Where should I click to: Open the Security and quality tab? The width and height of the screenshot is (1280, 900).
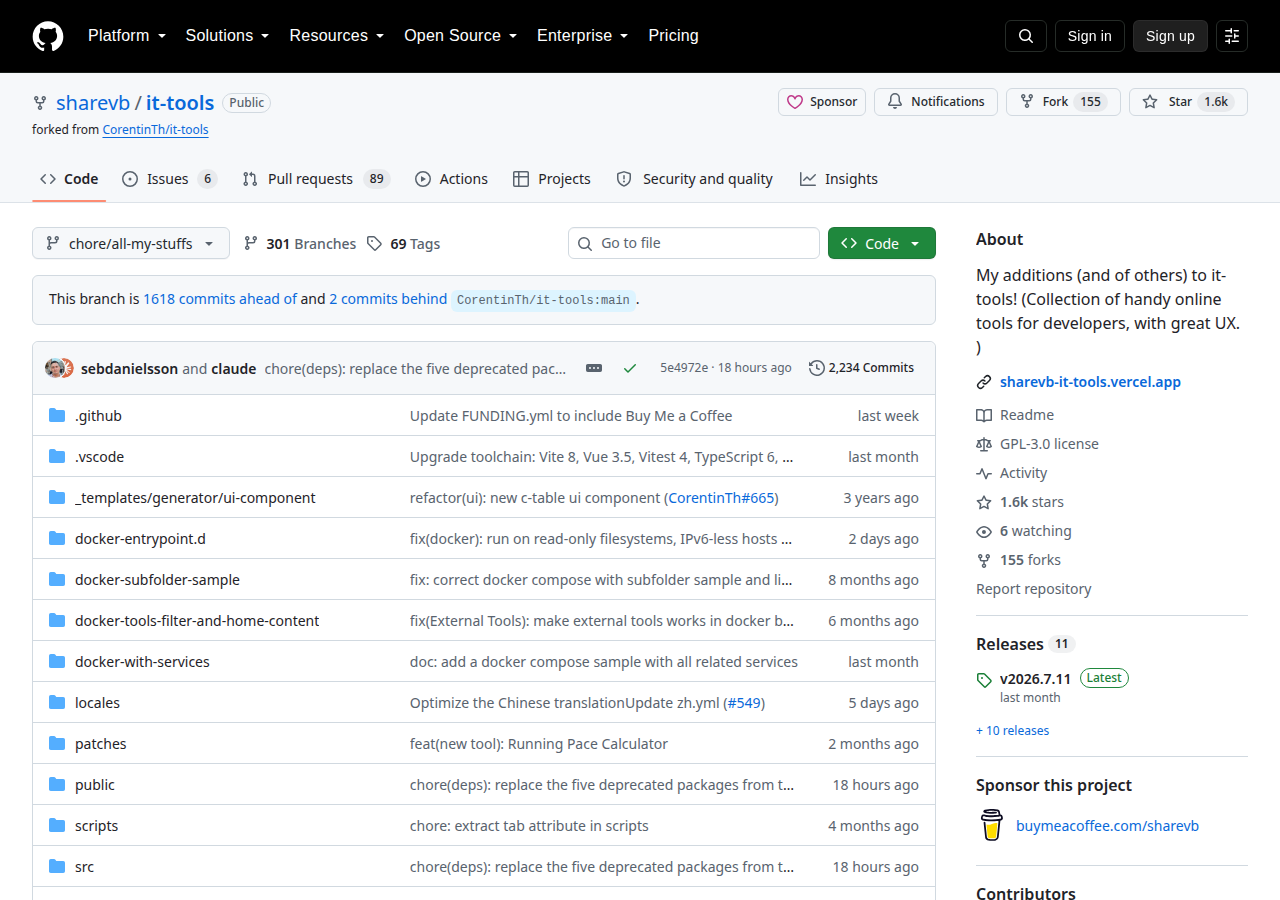click(x=695, y=179)
